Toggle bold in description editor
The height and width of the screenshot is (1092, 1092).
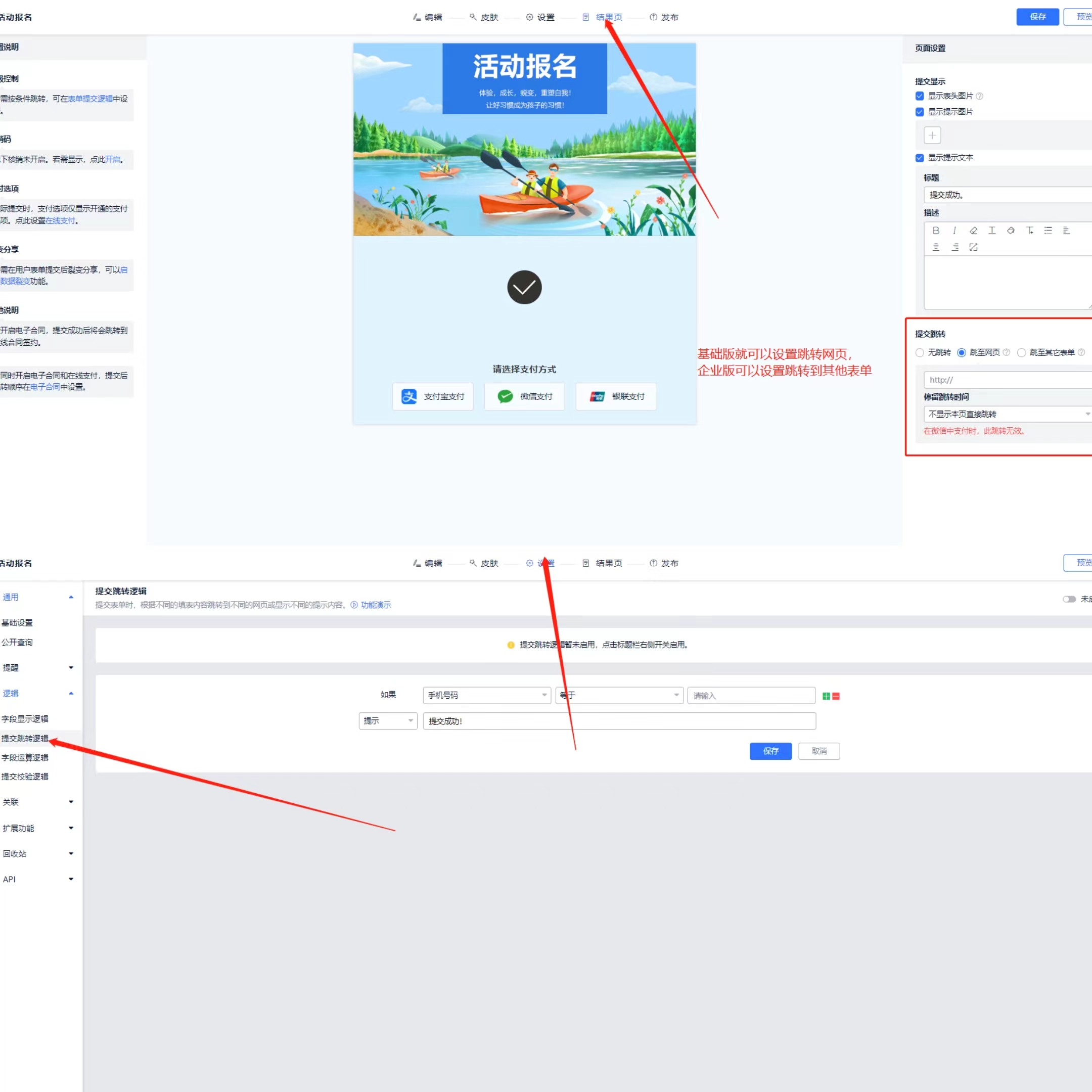[x=936, y=231]
